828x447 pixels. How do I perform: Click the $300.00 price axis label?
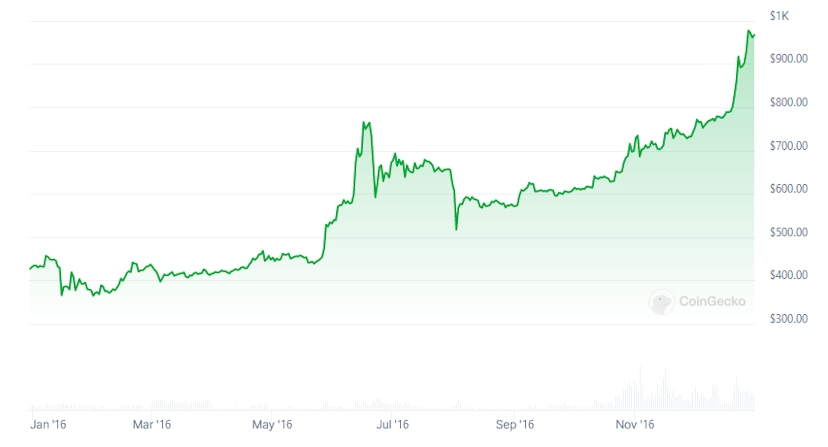787,318
